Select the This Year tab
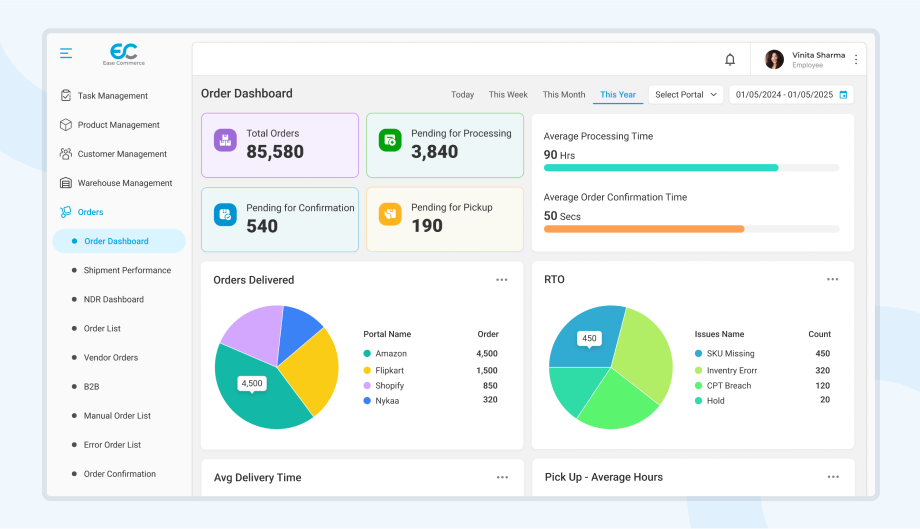The image size is (920, 529). click(618, 94)
